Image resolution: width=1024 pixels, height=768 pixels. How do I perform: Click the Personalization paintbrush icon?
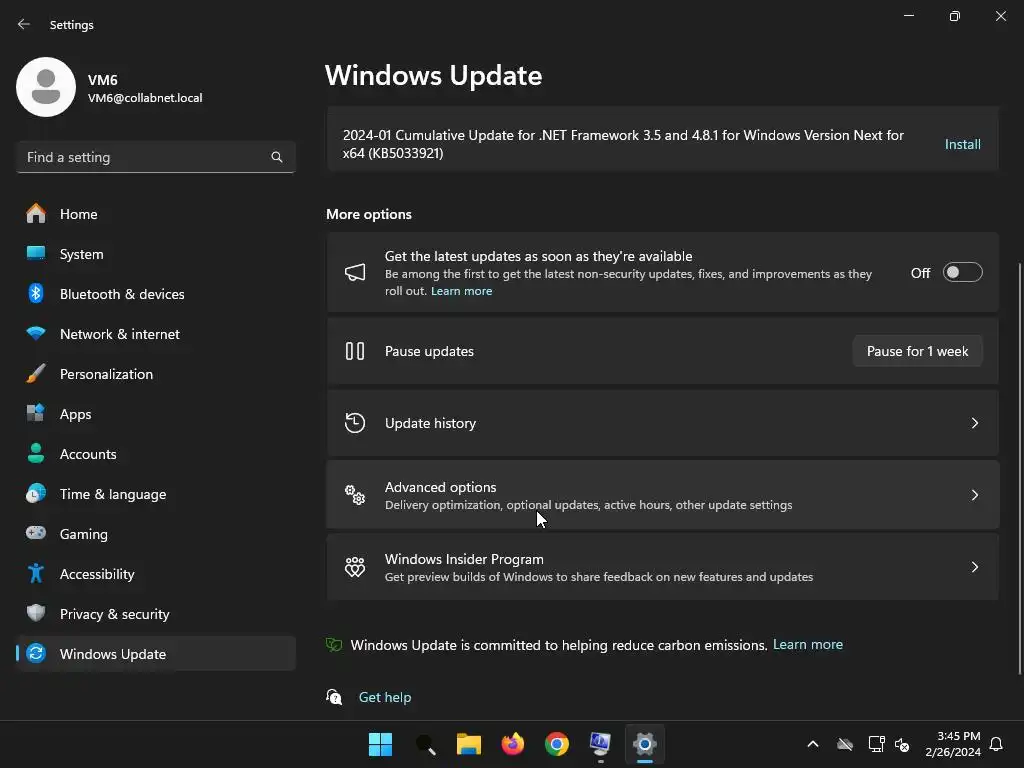tap(36, 374)
